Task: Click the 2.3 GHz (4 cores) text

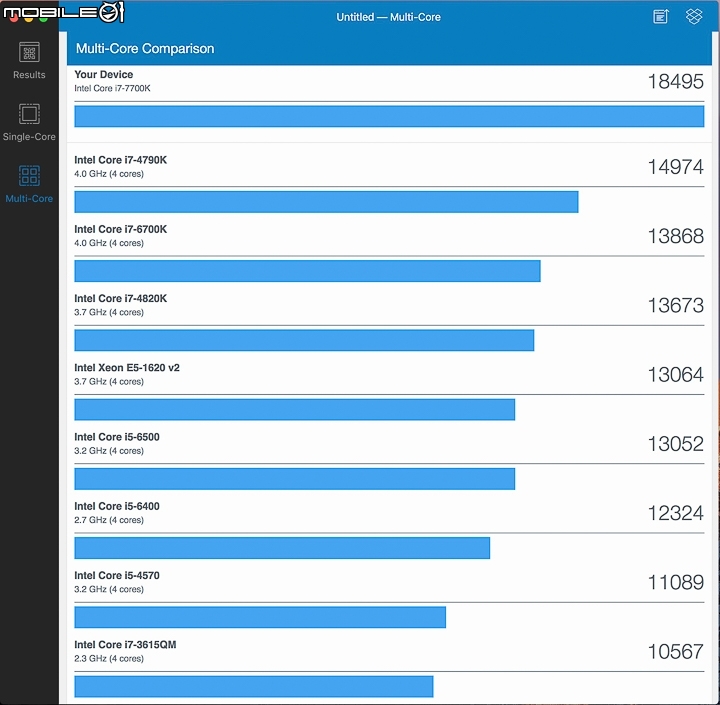Action: click(x=109, y=659)
